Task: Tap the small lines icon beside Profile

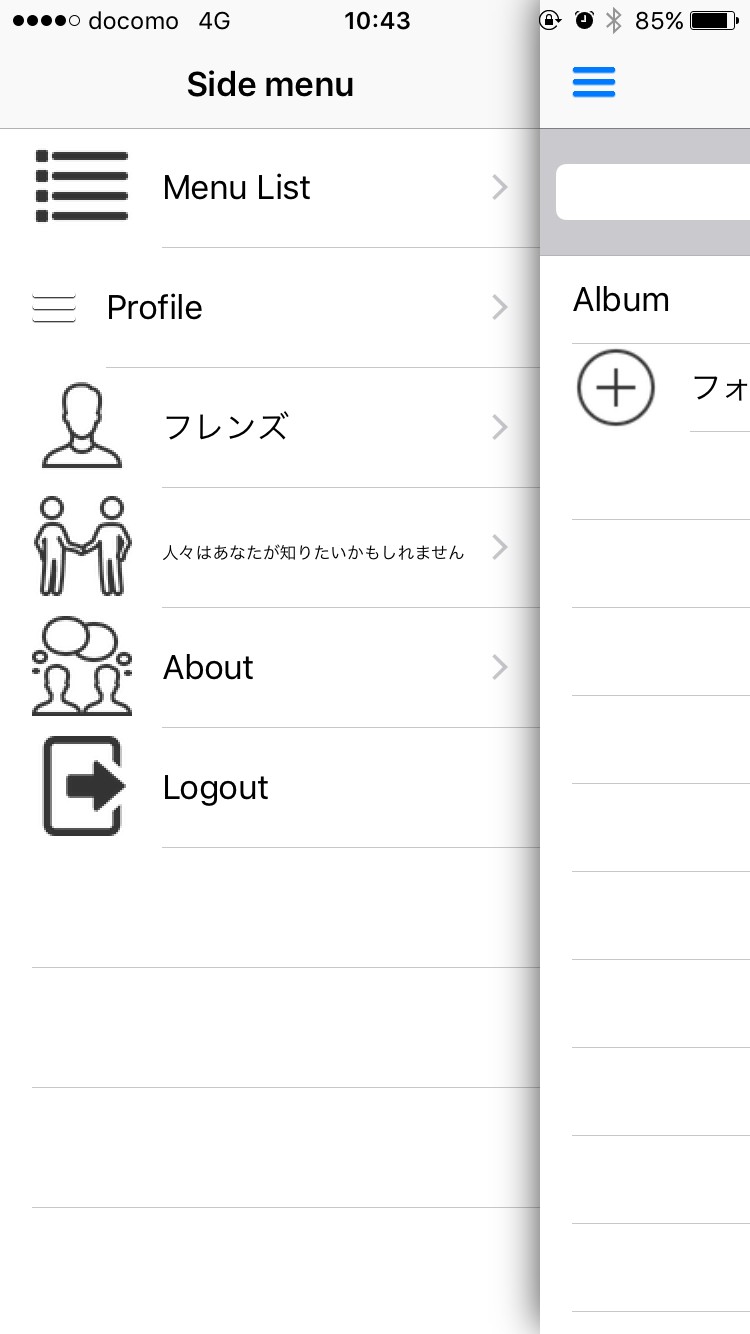Action: 54,309
